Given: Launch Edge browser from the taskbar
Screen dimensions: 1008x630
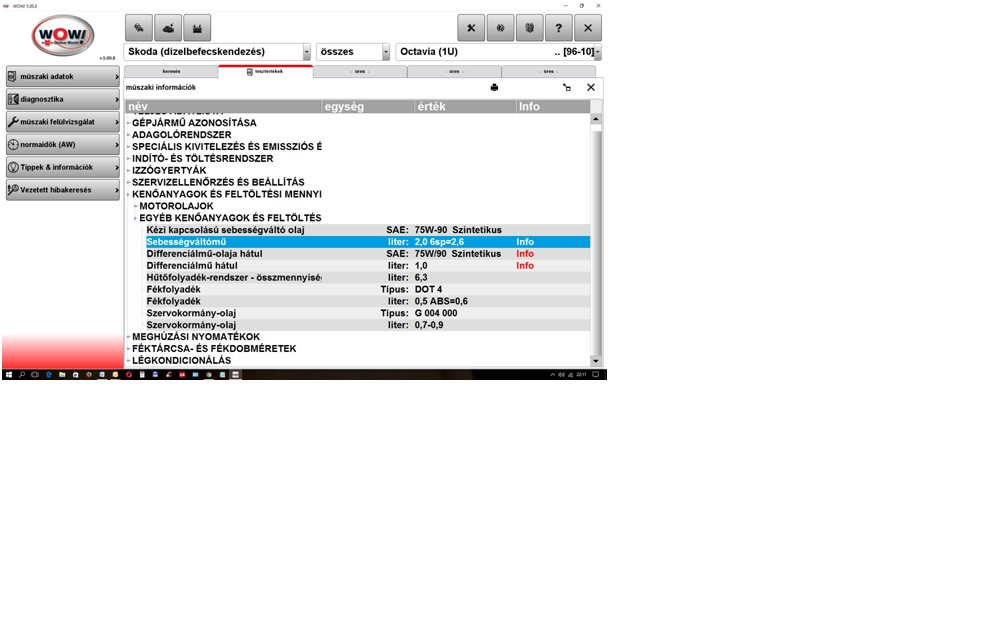Looking at the screenshot, I should [x=49, y=374].
